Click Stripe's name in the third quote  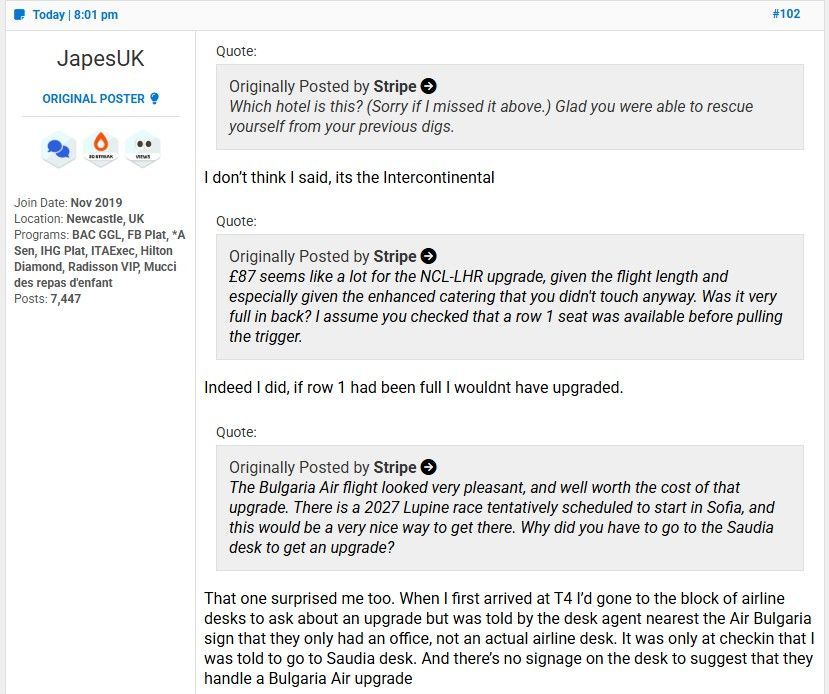click(x=395, y=467)
